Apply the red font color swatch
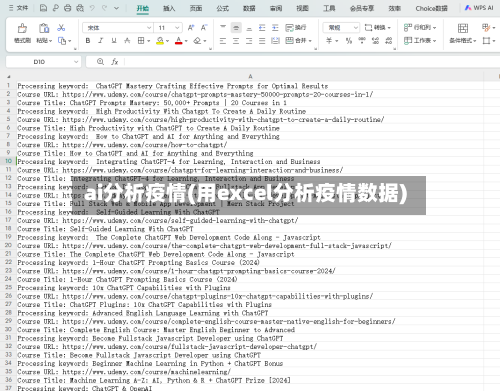Screen dimensions: 500x391 [179, 41]
